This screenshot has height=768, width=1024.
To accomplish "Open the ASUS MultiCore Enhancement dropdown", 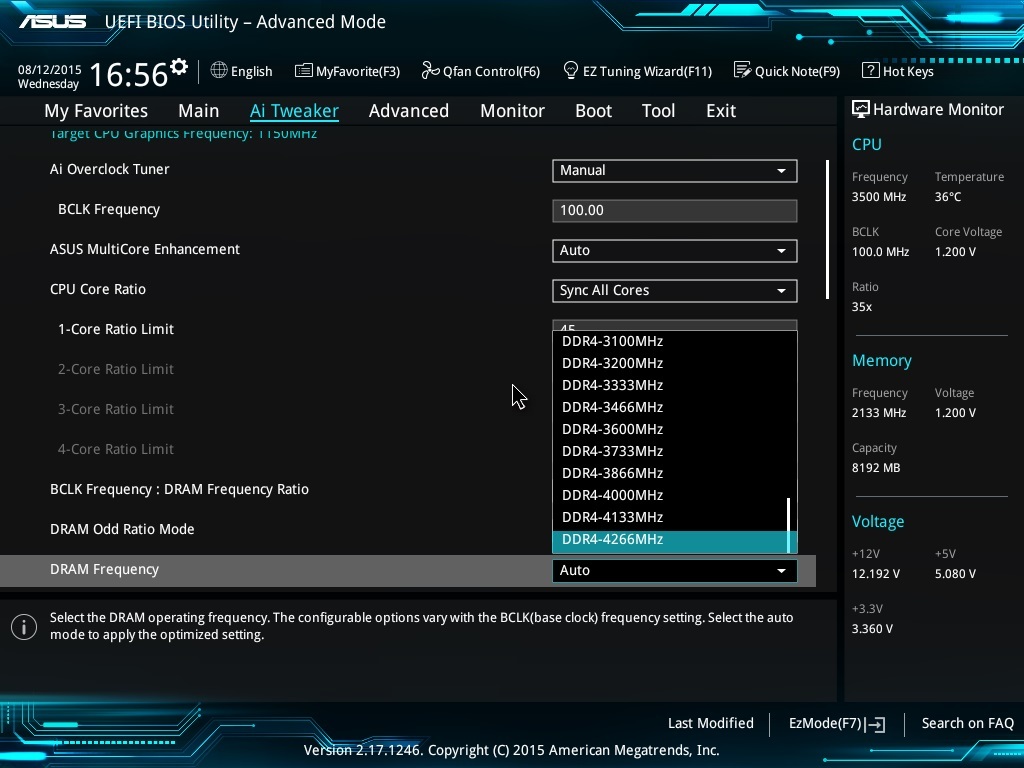I will click(x=675, y=250).
